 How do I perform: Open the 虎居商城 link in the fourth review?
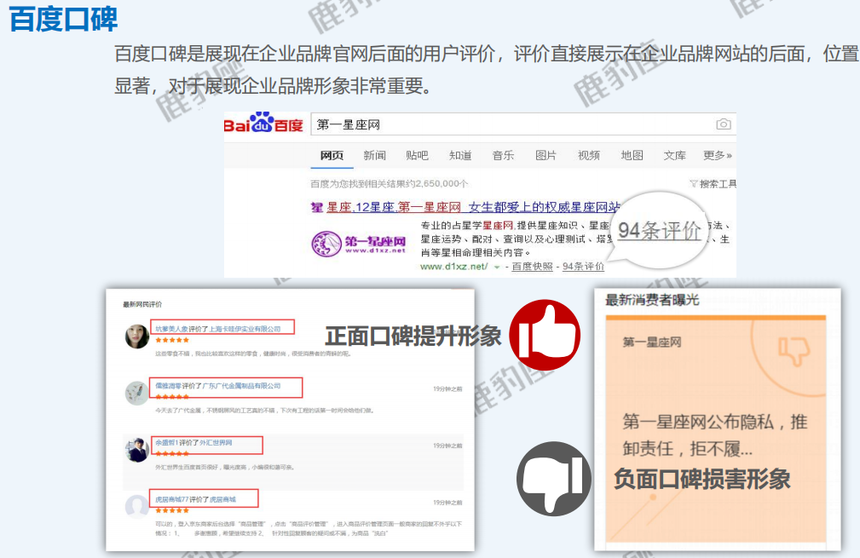(x=222, y=499)
